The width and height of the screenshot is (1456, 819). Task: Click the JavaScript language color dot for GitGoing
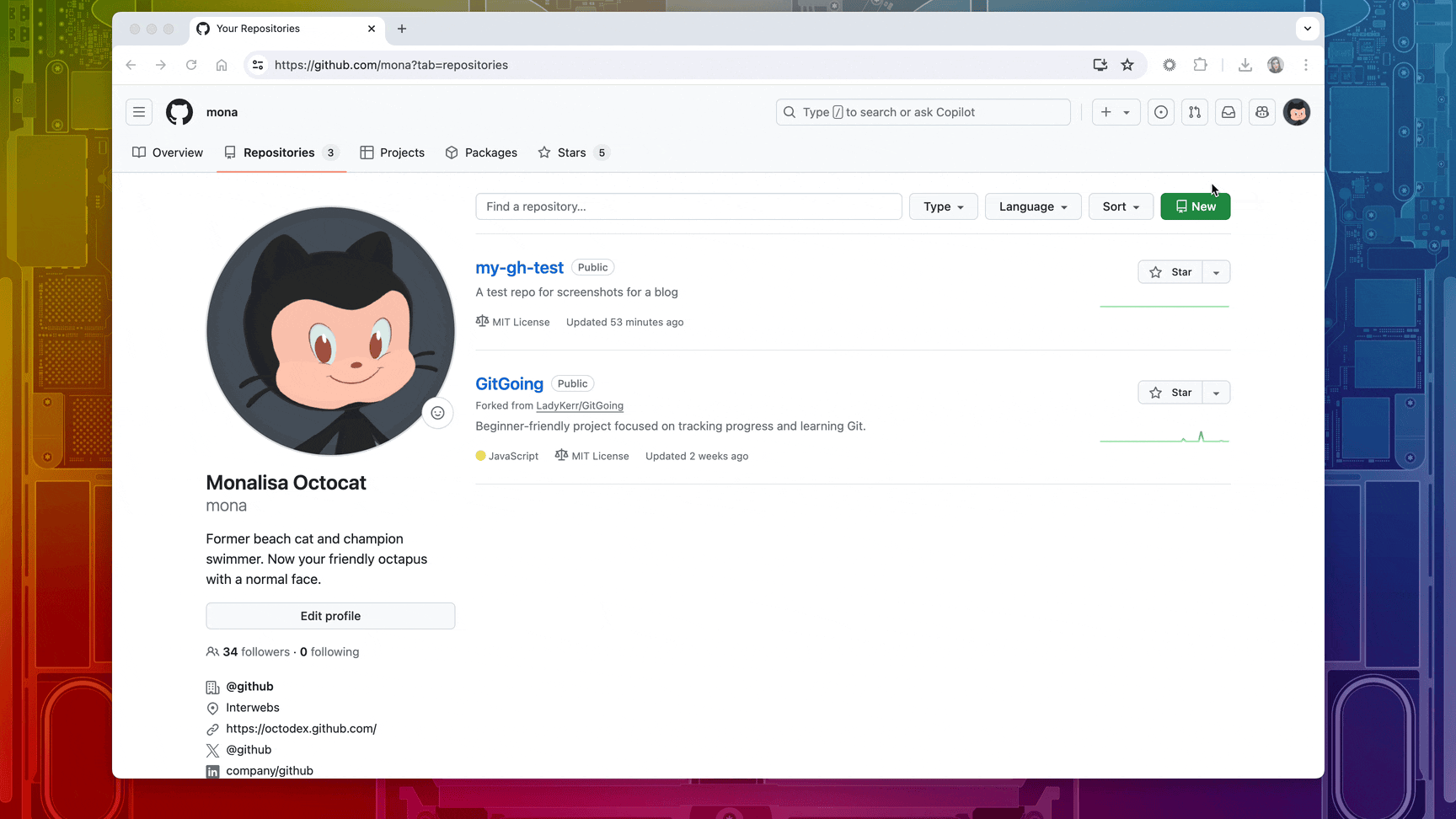click(x=480, y=455)
